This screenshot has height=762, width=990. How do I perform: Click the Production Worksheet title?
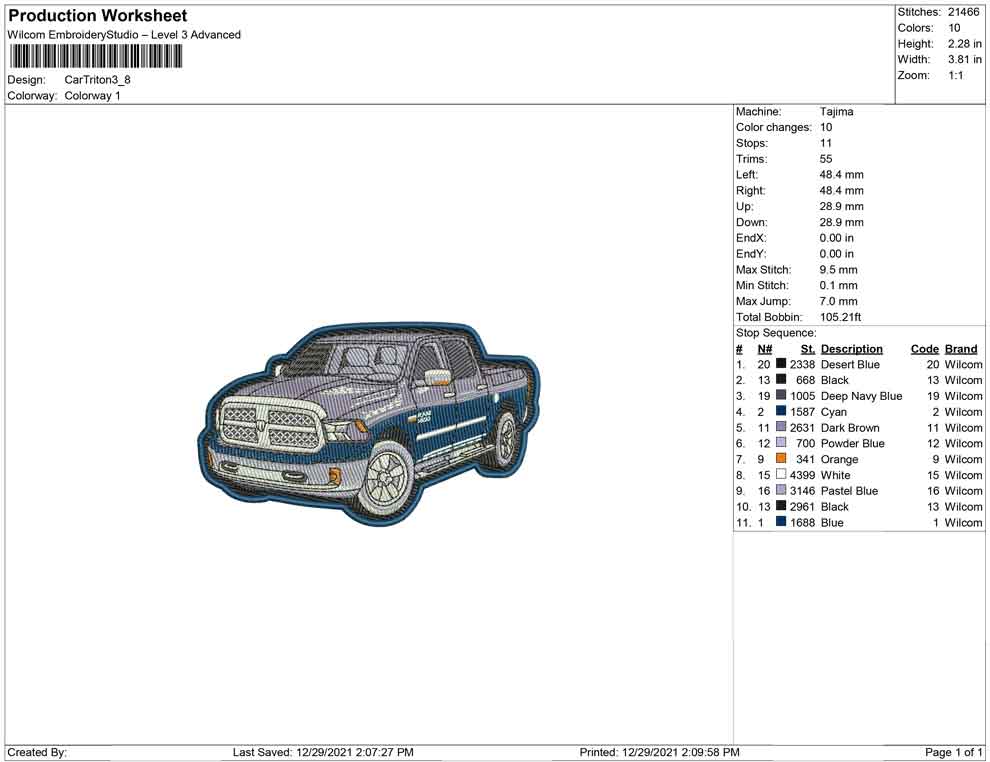(97, 16)
